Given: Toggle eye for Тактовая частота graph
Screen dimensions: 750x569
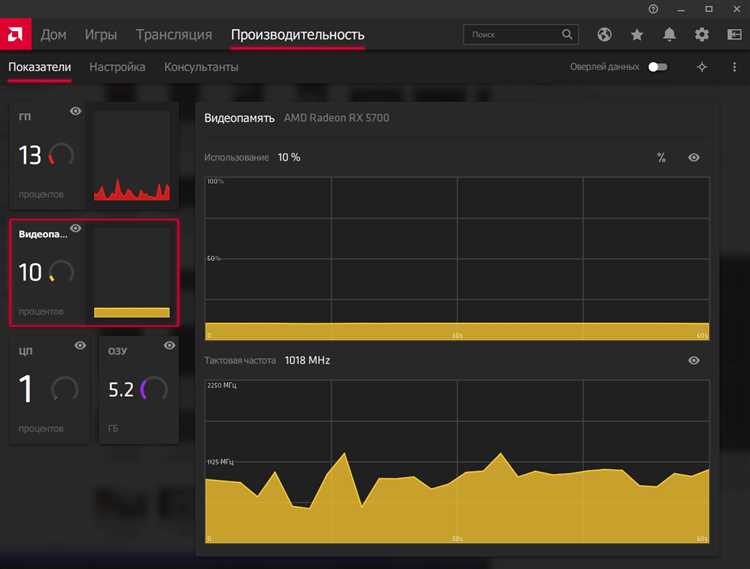Looking at the screenshot, I should point(694,361).
